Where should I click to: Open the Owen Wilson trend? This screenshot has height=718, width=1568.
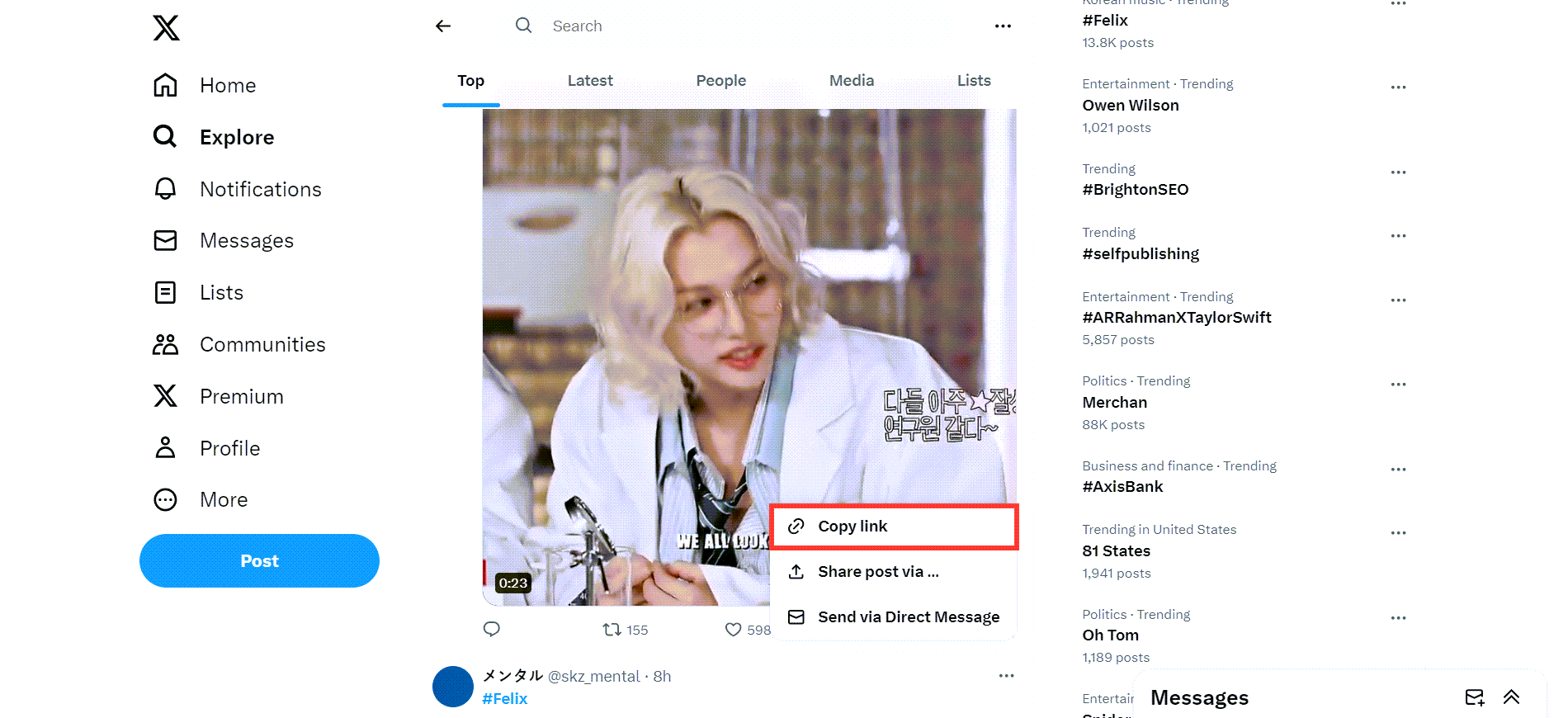pyautogui.click(x=1131, y=106)
